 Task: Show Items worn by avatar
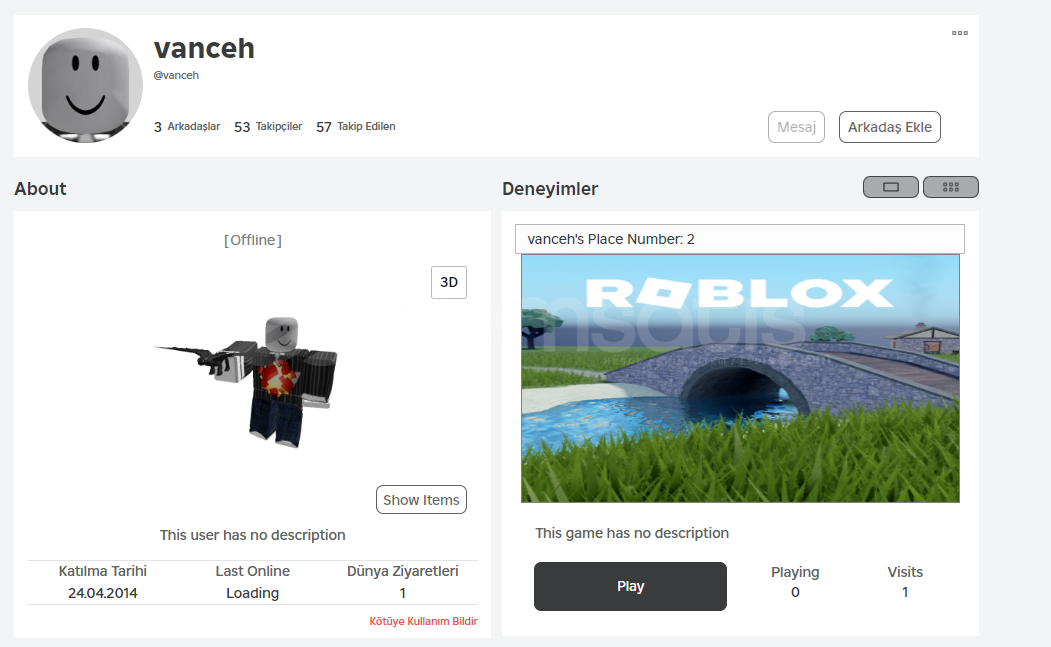421,499
